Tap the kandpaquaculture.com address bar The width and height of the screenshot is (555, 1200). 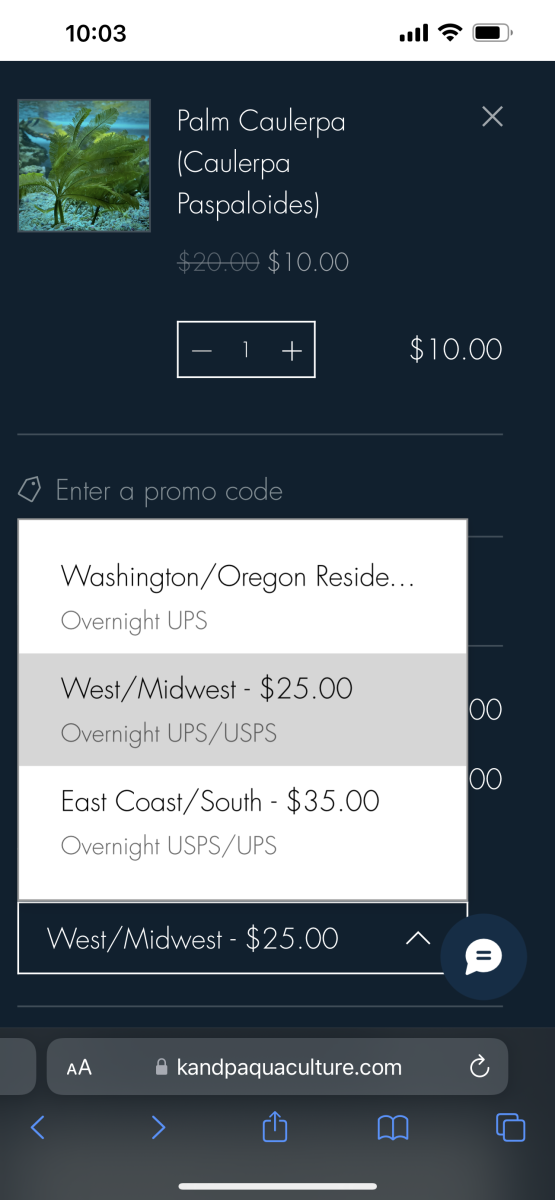coord(278,1066)
